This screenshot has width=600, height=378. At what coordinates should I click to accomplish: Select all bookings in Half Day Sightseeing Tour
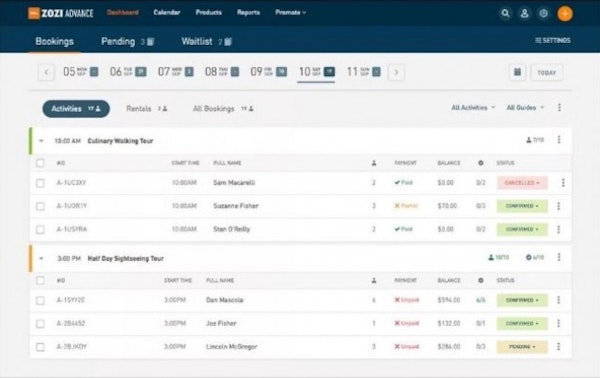click(40, 280)
